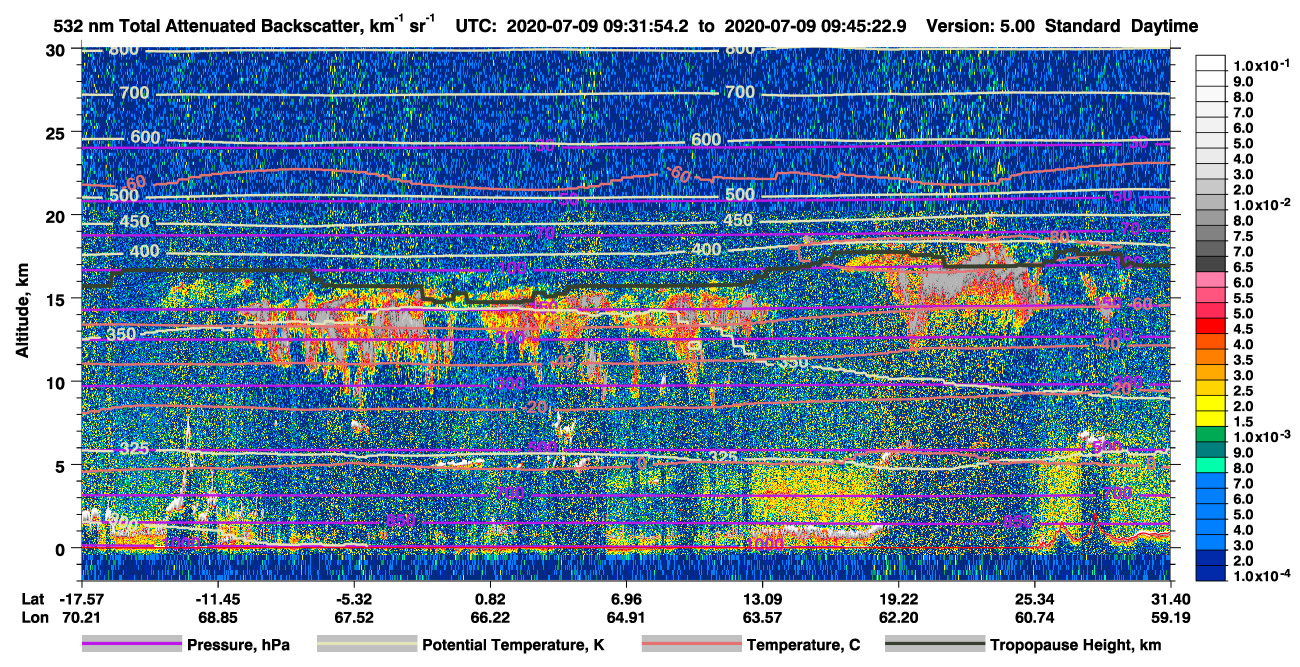Click the longitude value '68.85'

point(217,618)
